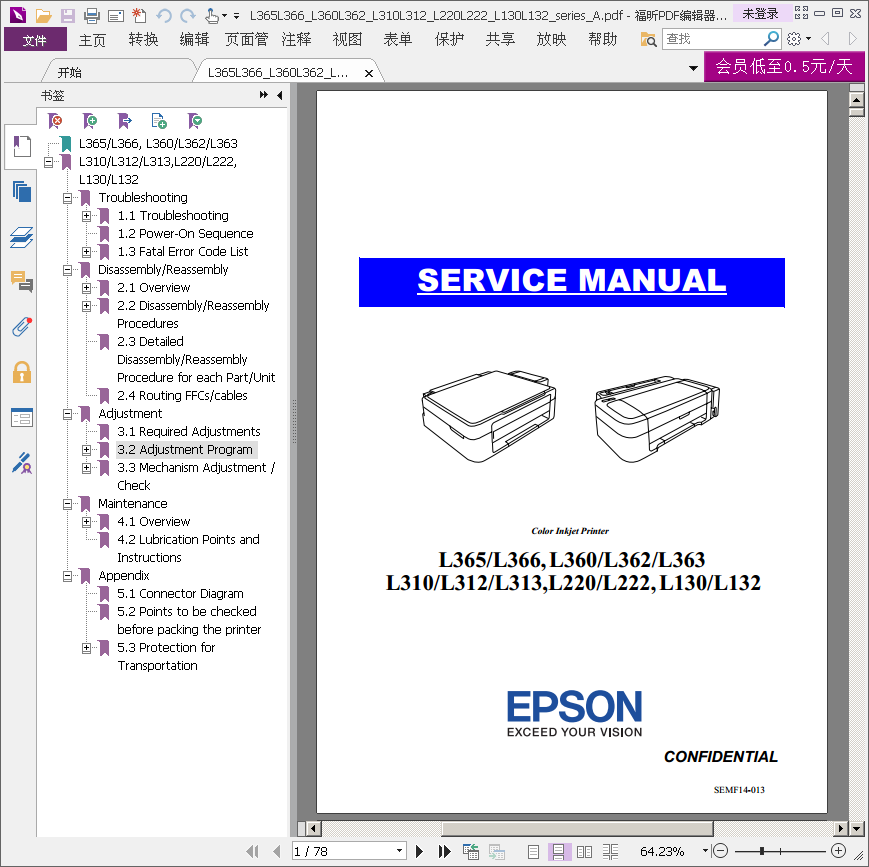The height and width of the screenshot is (867, 869).
Task: Expand the 5.3 Protection for Transportation bookmark
Action: pos(86,647)
